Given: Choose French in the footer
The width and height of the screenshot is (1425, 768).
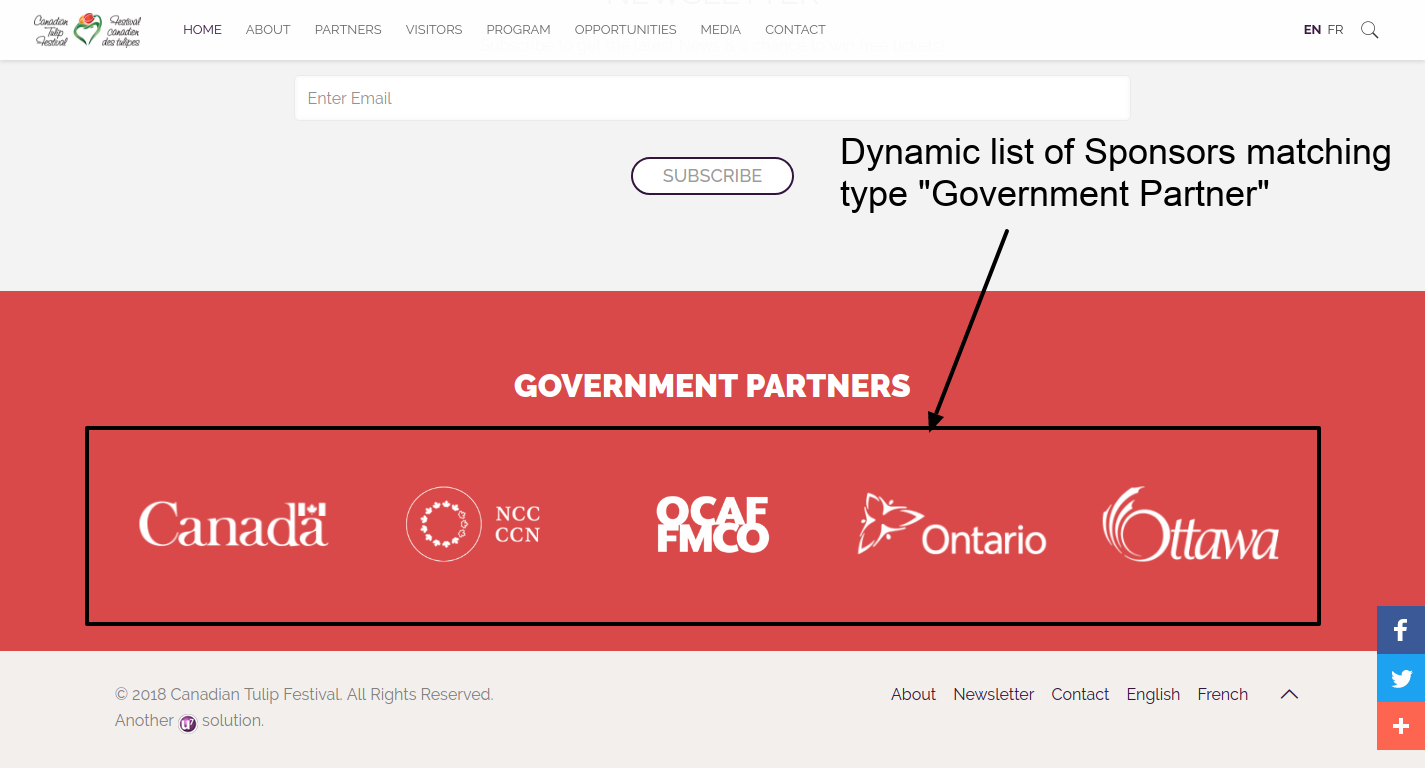Looking at the screenshot, I should (x=1222, y=694).
